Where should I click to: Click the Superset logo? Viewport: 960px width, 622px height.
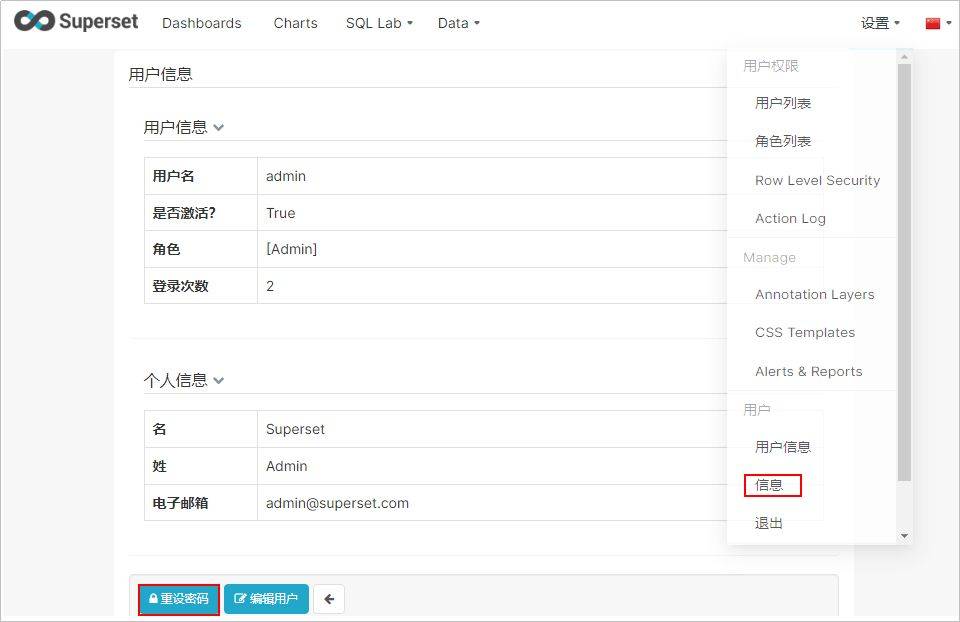click(76, 22)
